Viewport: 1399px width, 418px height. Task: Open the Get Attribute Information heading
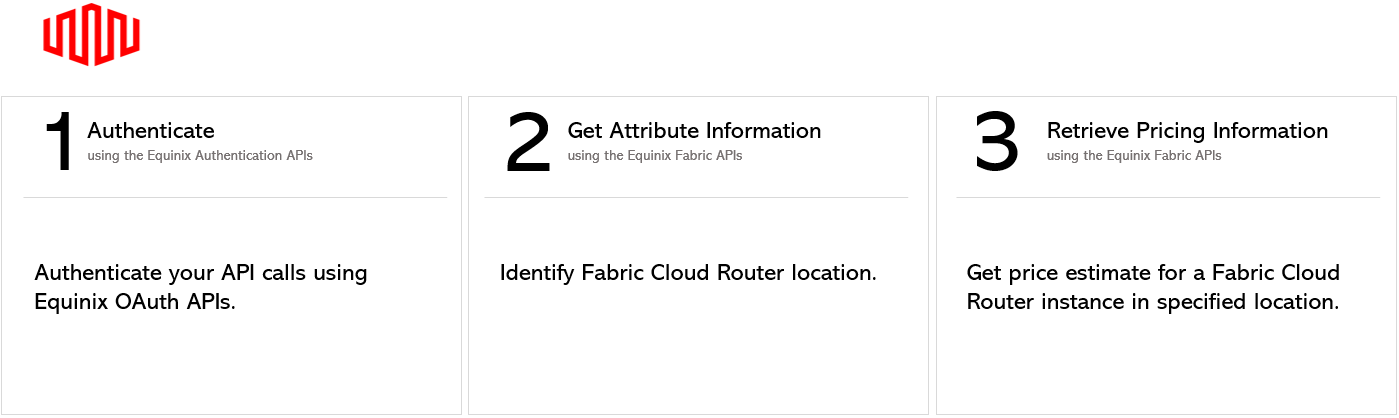tap(694, 130)
